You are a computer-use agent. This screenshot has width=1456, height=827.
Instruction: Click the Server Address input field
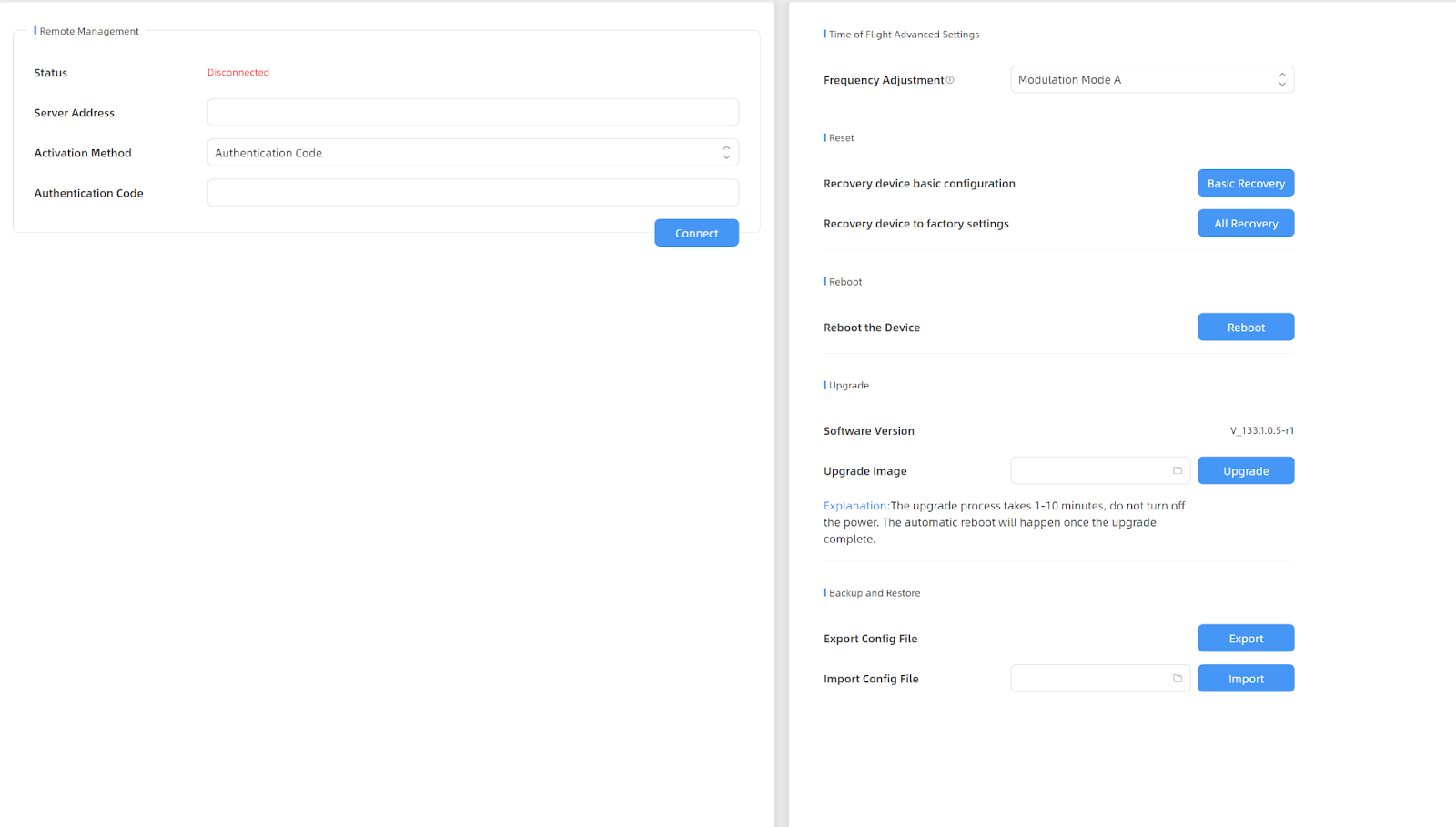point(472,113)
